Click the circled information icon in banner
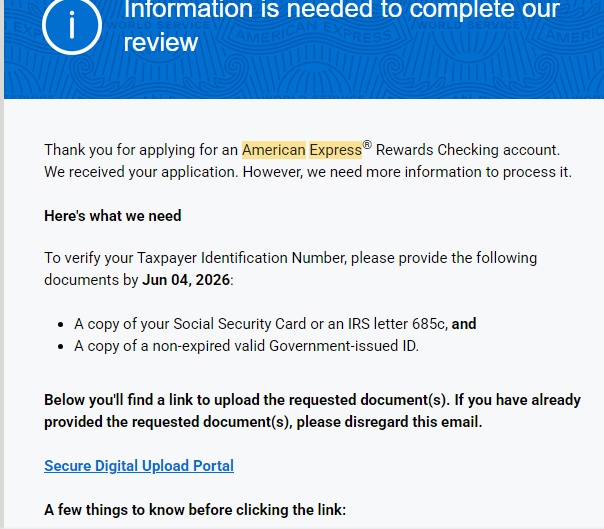604x529 pixels. point(72,25)
